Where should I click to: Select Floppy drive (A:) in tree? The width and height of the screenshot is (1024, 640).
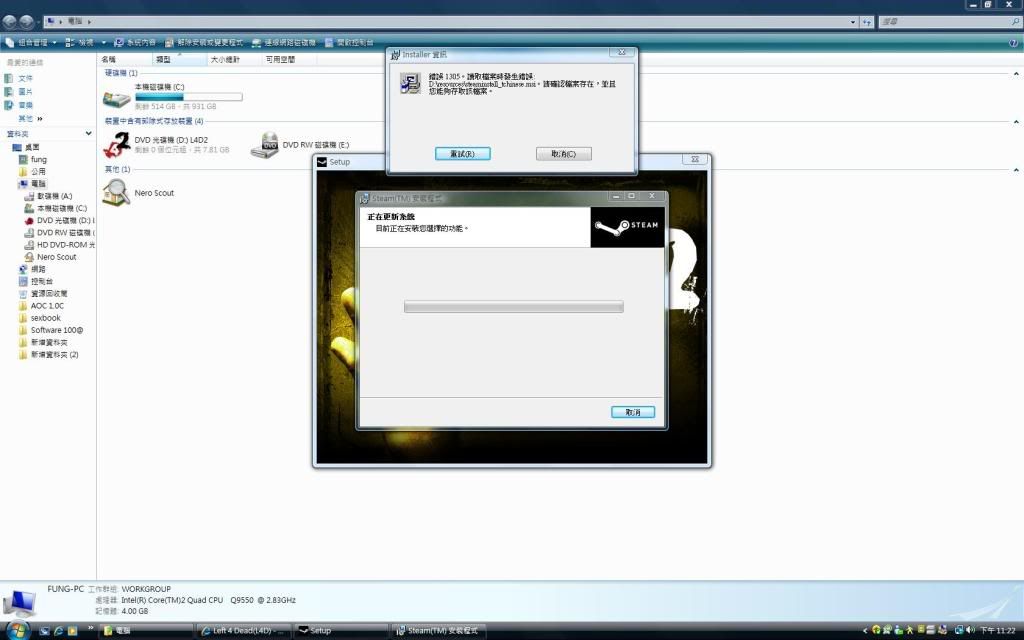(x=48, y=196)
